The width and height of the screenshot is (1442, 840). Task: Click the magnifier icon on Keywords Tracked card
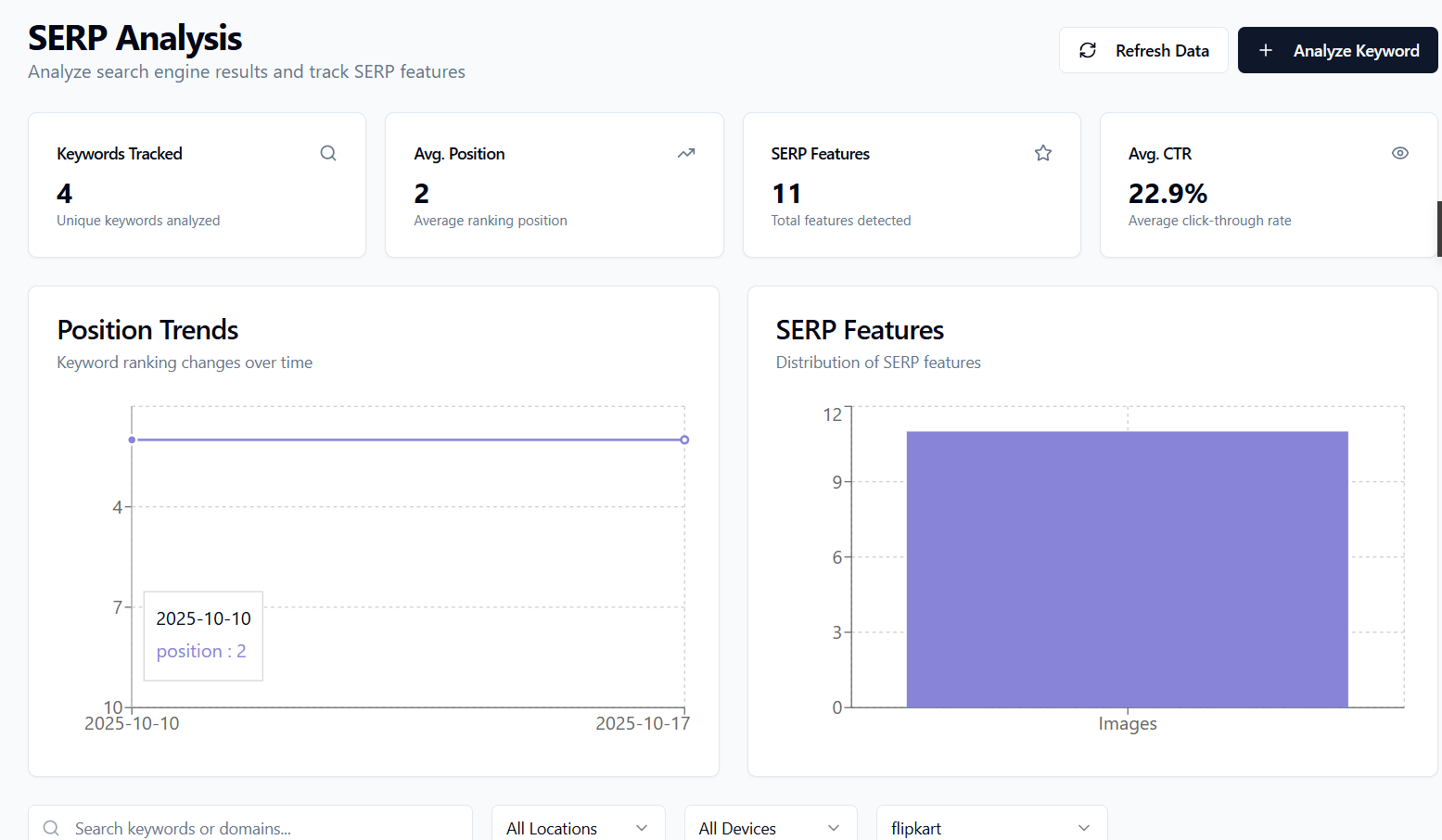click(x=328, y=152)
